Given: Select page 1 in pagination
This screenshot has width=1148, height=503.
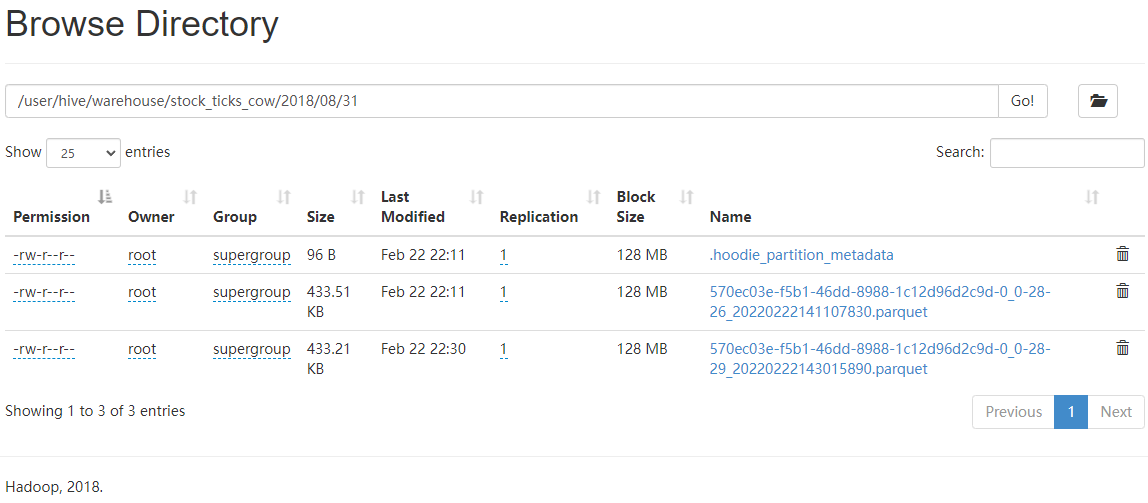Looking at the screenshot, I should [x=1071, y=412].
